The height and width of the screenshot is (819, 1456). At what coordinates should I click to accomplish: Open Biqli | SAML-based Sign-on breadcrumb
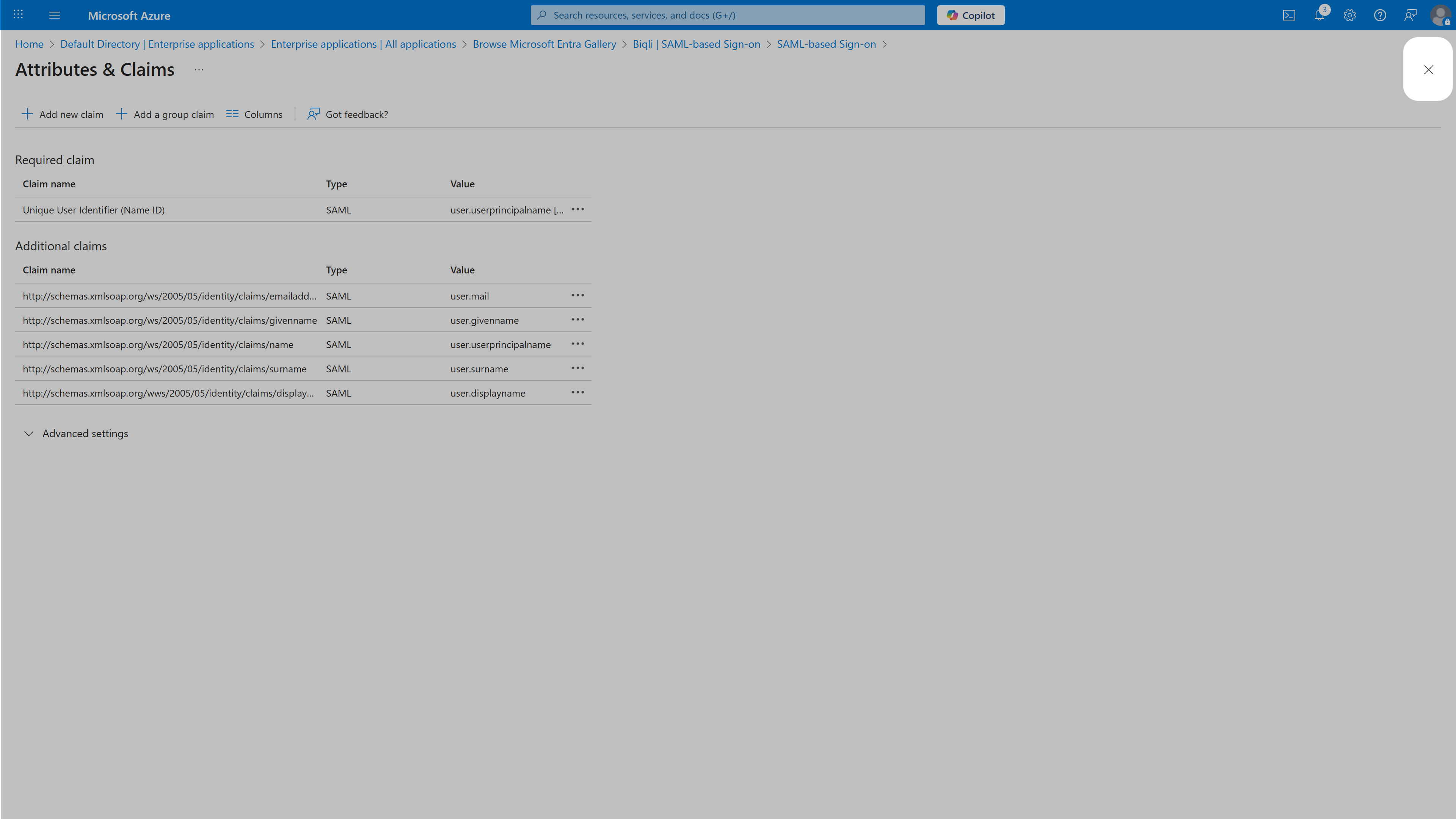[697, 44]
